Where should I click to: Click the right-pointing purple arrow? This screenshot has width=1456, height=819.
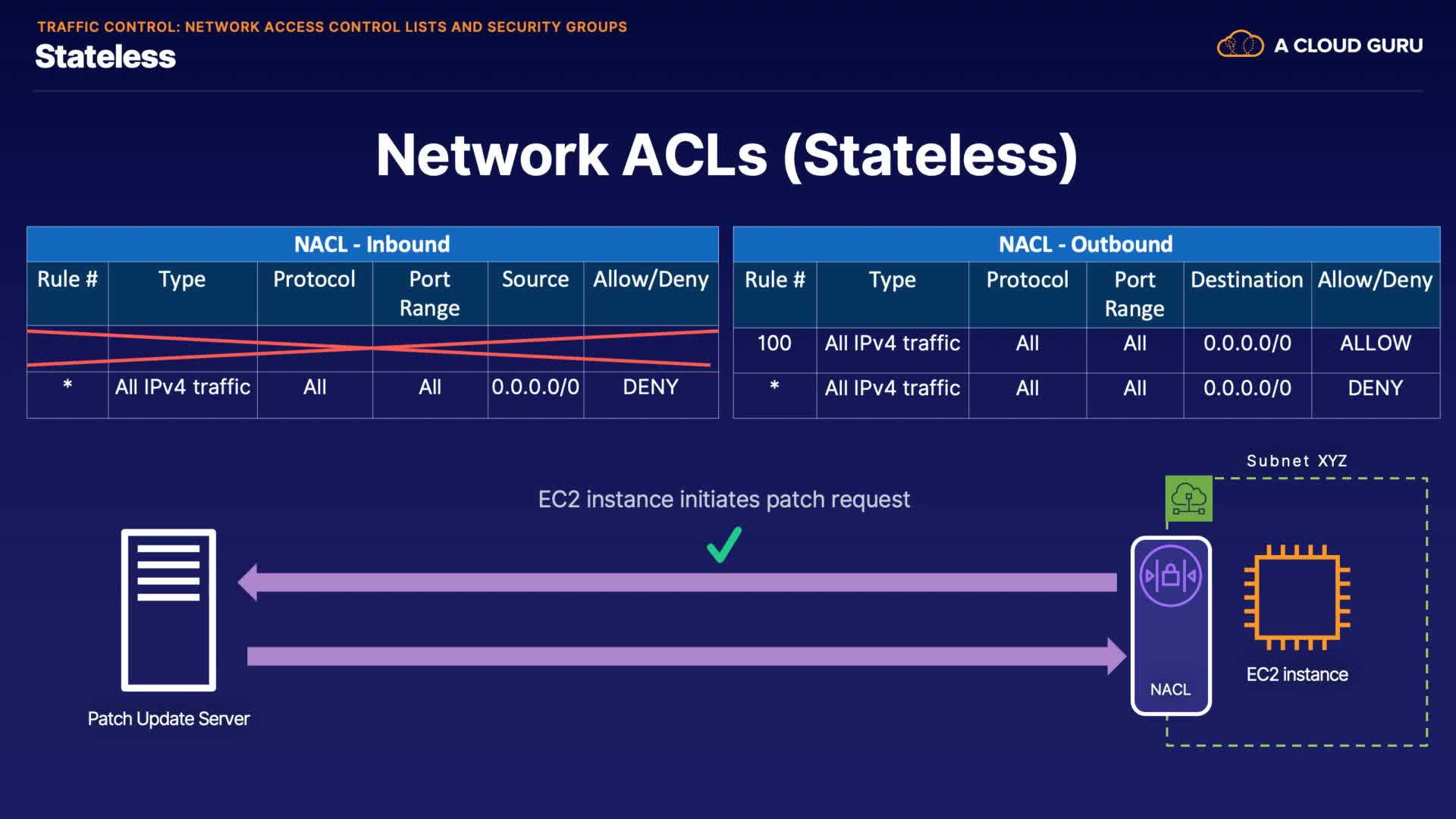686,656
